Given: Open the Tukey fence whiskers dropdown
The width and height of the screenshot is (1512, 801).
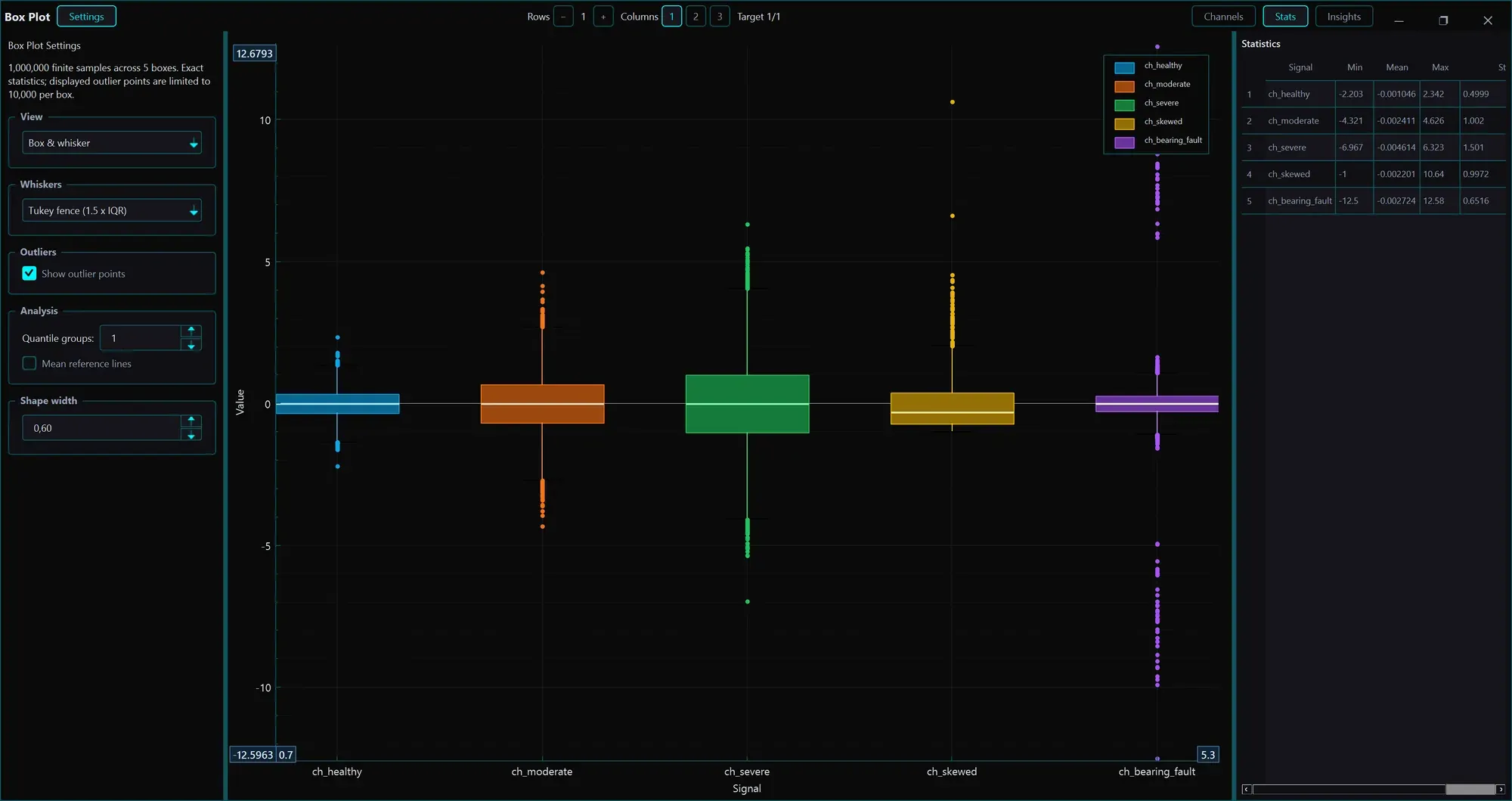Looking at the screenshot, I should pyautogui.click(x=112, y=210).
